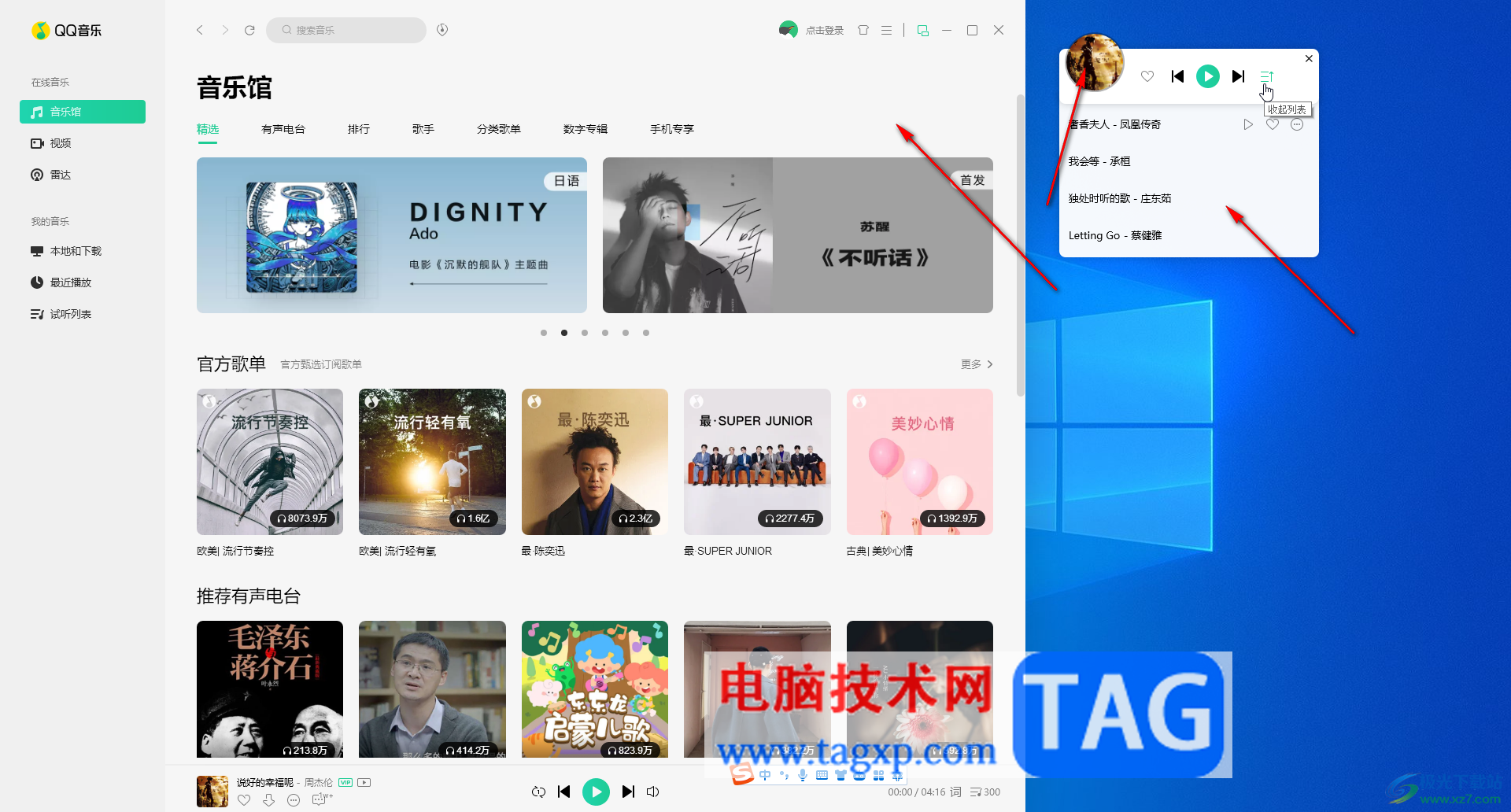Switch to the 手机专享 tab
Image resolution: width=1511 pixels, height=812 pixels.
tap(672, 129)
